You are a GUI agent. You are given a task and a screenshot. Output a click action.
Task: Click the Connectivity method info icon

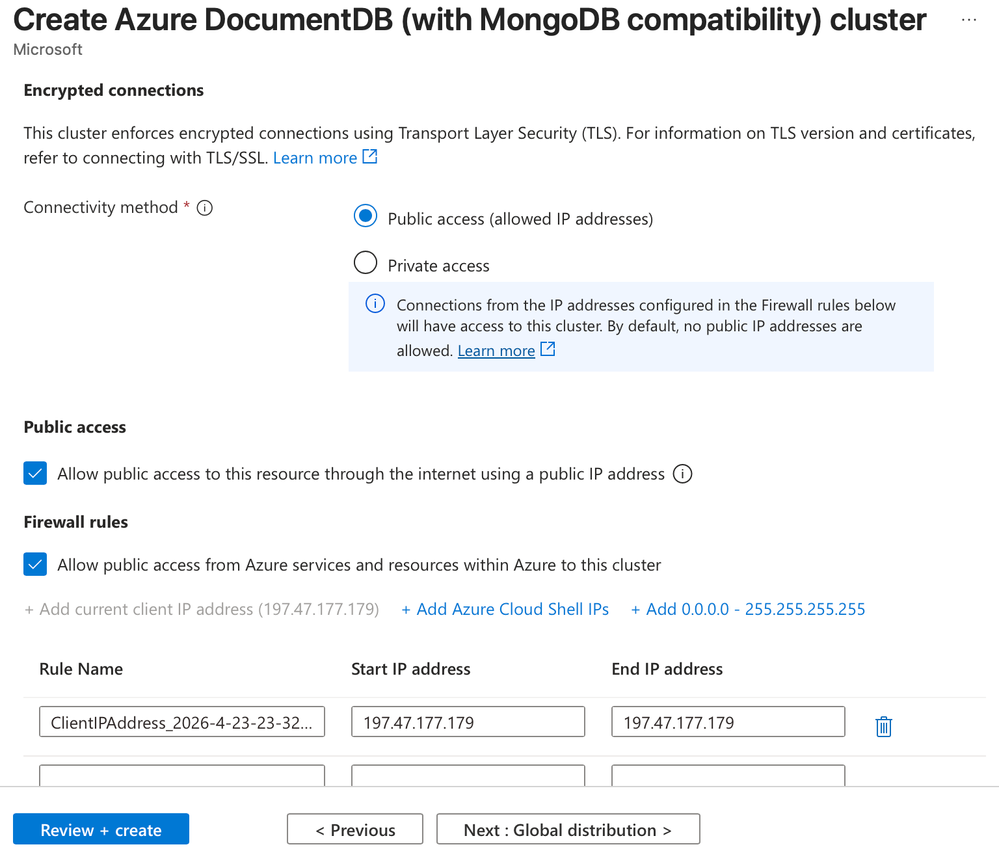[205, 208]
